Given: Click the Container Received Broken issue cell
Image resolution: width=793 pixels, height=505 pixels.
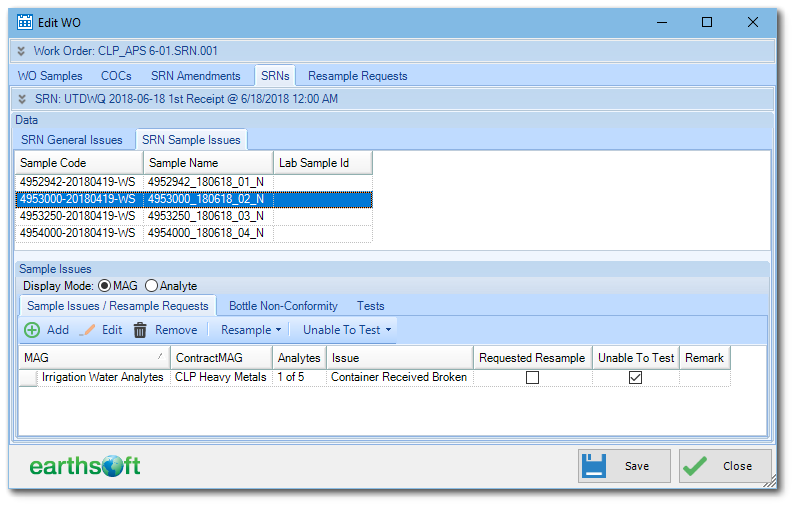Looking at the screenshot, I should [x=399, y=377].
